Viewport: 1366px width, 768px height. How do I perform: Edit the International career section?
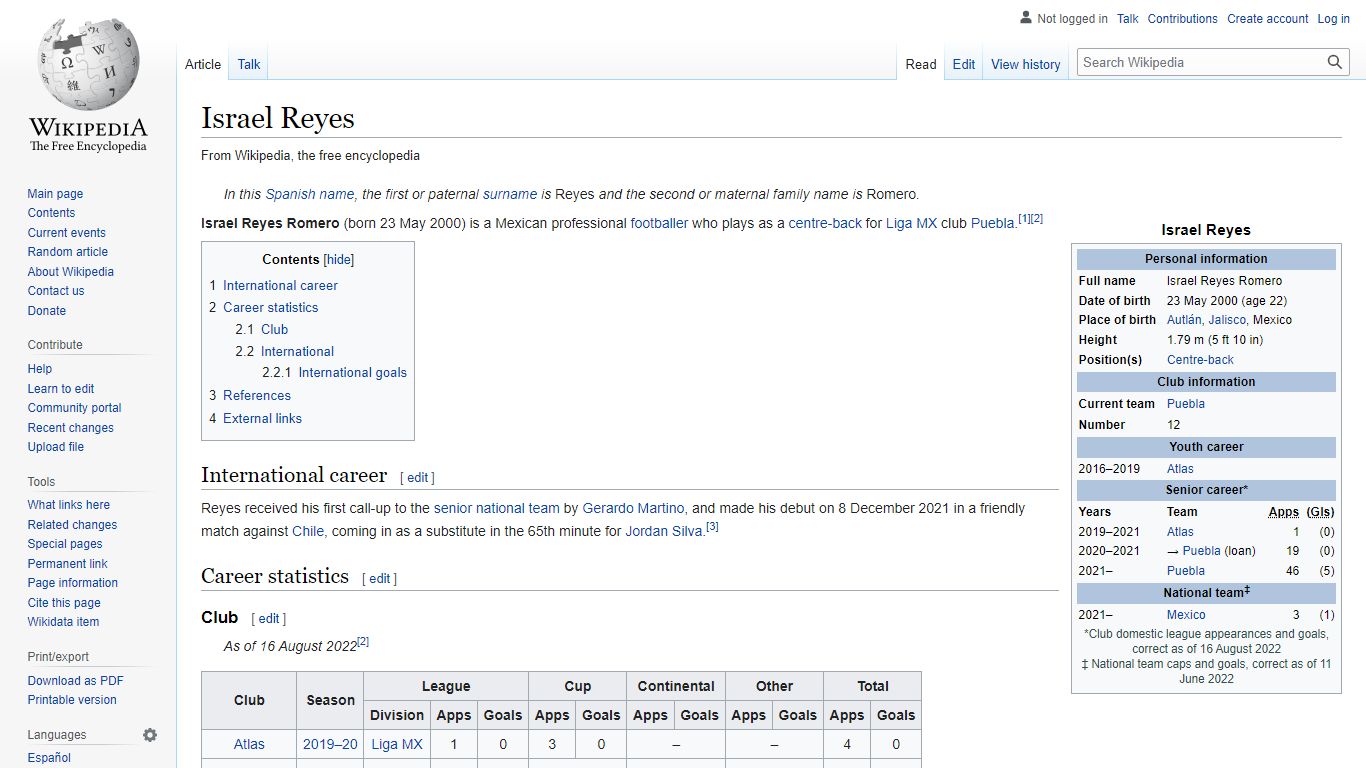click(418, 478)
